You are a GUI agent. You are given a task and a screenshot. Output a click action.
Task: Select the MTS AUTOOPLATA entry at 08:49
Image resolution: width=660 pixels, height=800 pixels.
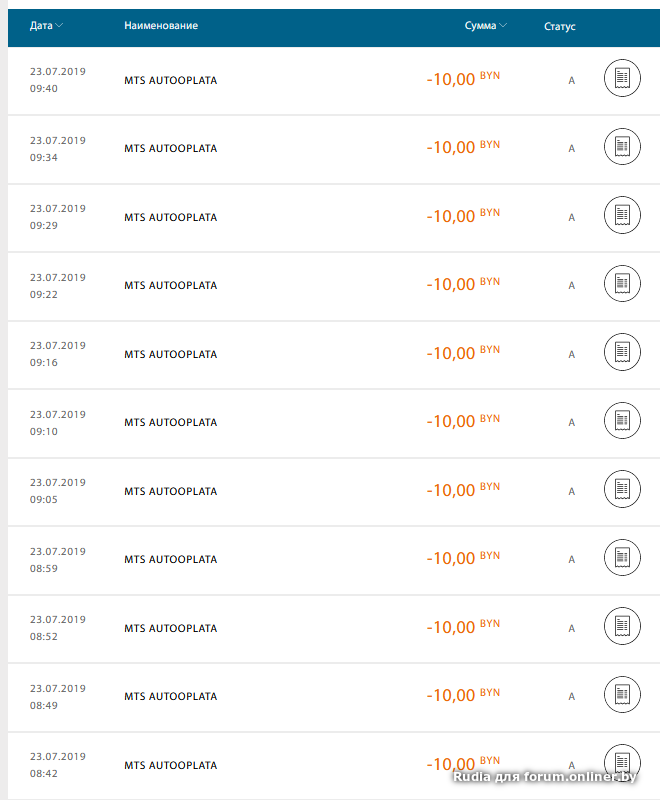(x=170, y=697)
